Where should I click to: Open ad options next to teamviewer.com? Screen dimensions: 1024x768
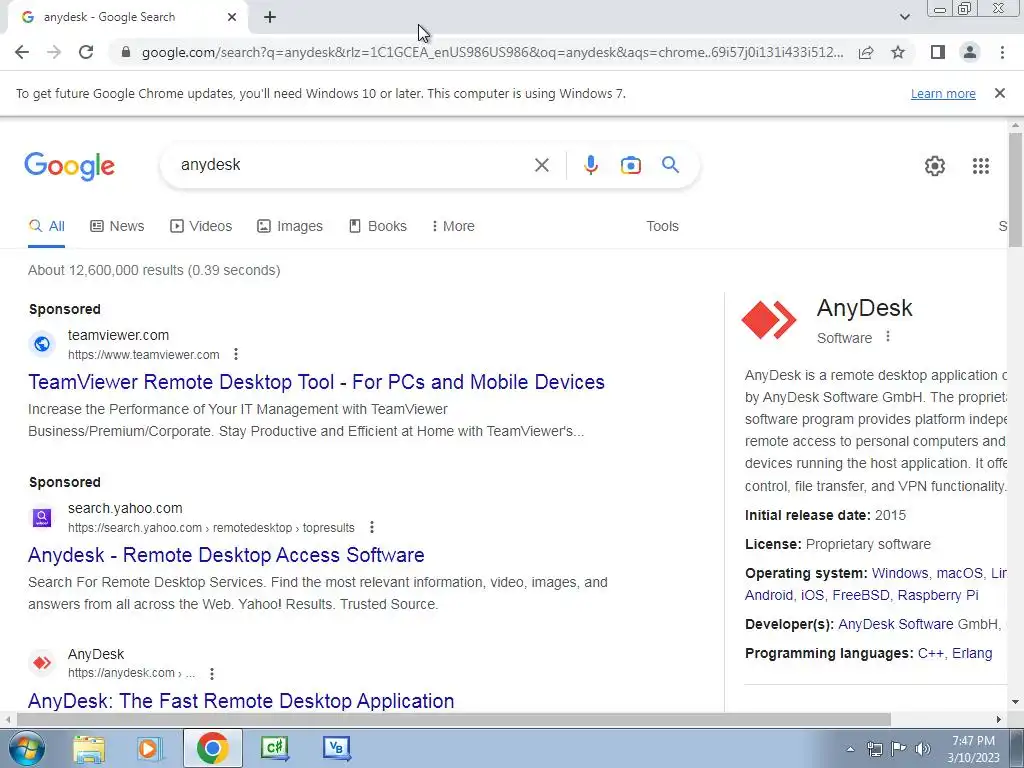point(236,355)
